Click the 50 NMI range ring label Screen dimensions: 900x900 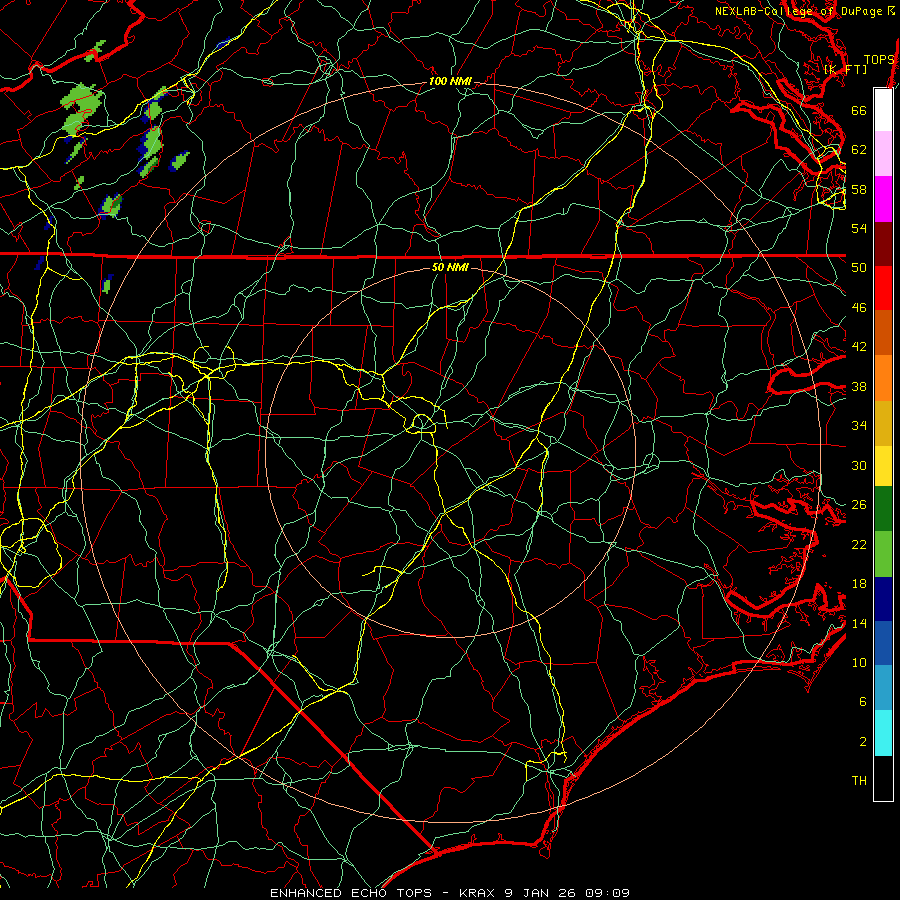click(450, 267)
